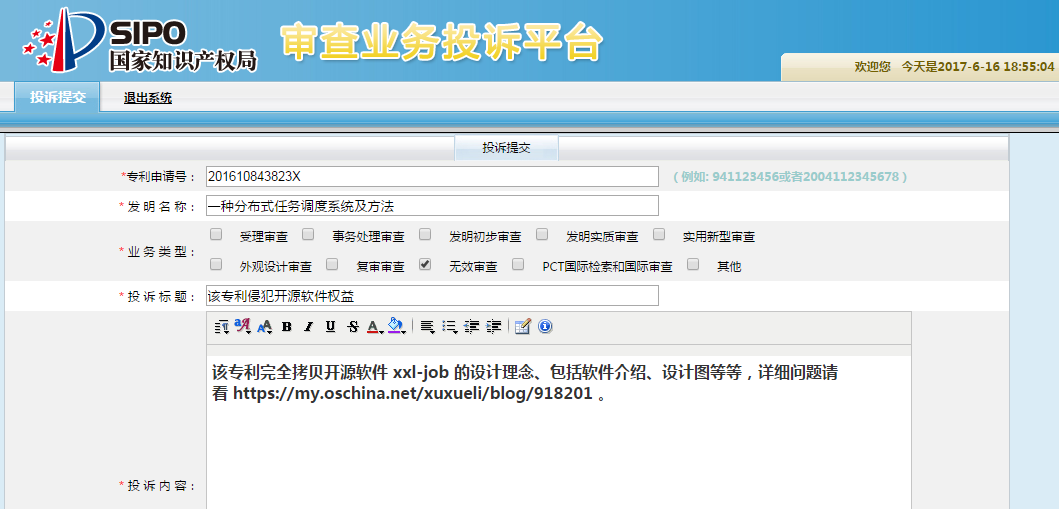Click the SIPO 国家知识产权局 logo

(140, 42)
